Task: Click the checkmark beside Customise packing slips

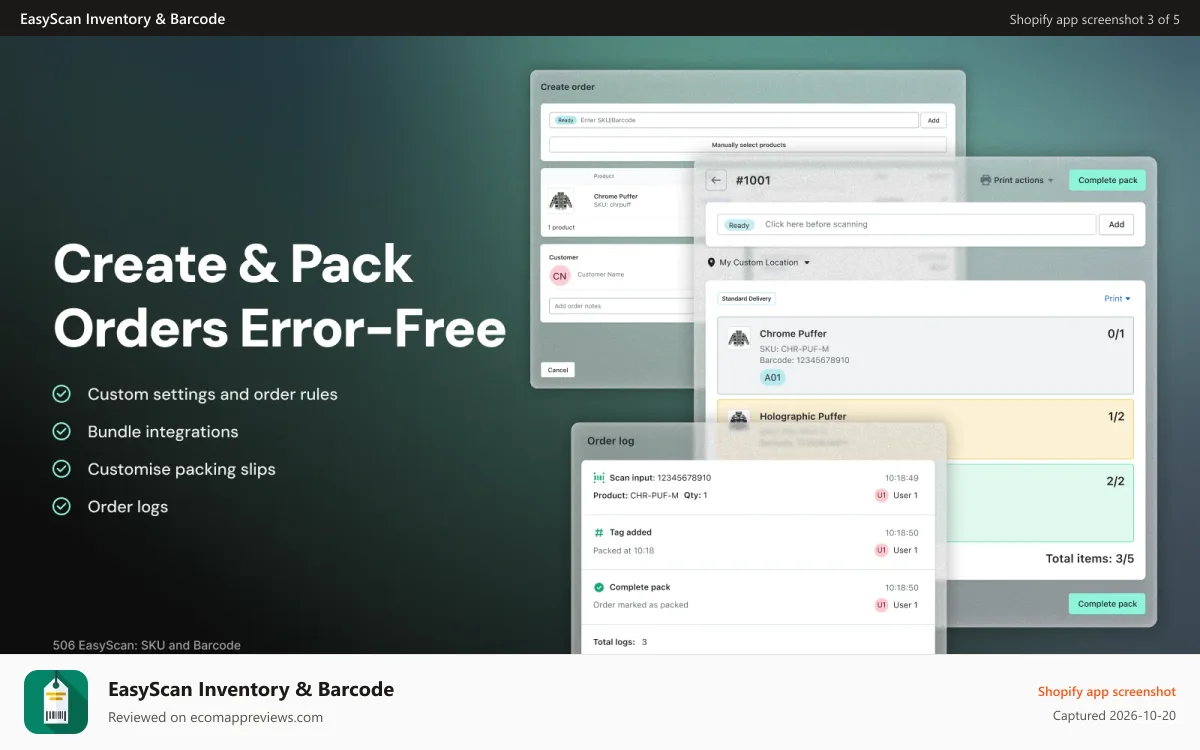Action: tap(62, 469)
